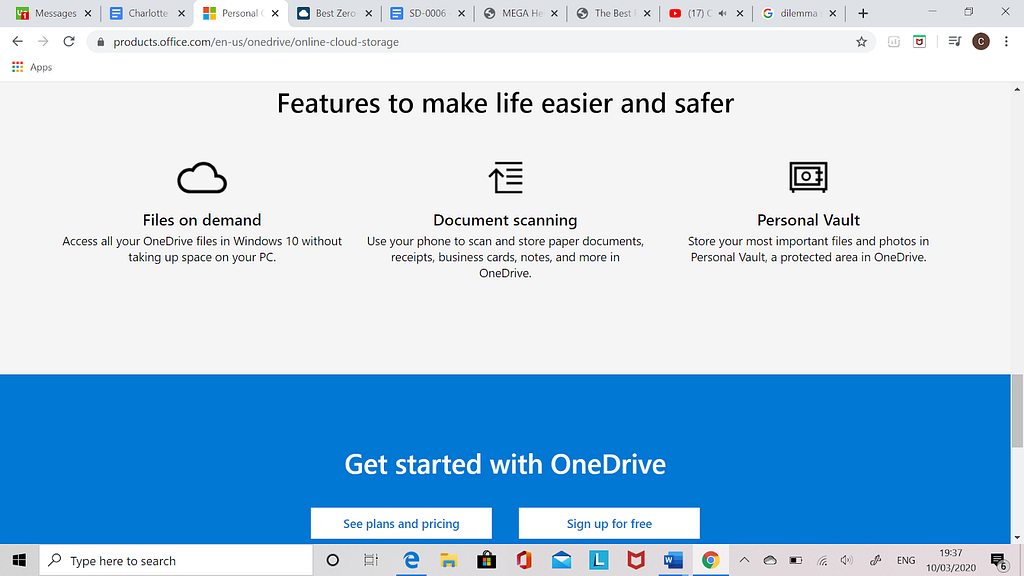Click the Document scanning heading
1024x576 pixels.
tap(505, 220)
